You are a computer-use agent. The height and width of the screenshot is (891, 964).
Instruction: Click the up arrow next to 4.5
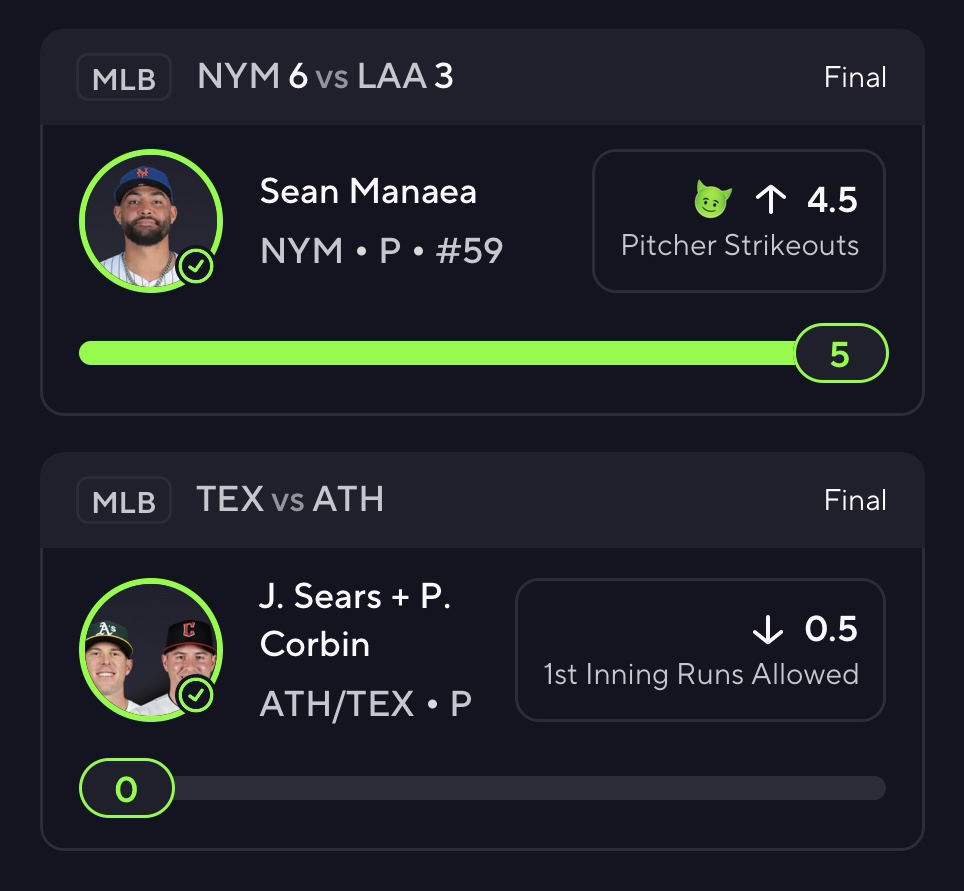click(770, 200)
